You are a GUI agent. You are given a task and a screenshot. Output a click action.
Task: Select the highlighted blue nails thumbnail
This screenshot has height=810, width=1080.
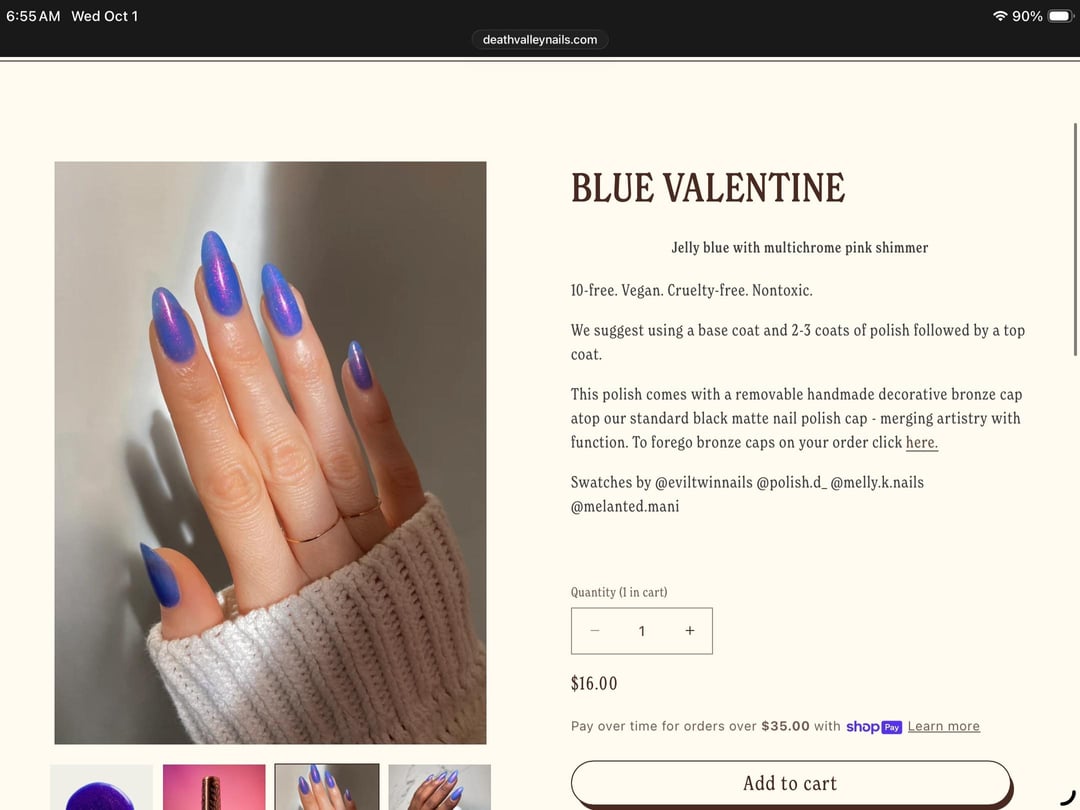pos(327,787)
